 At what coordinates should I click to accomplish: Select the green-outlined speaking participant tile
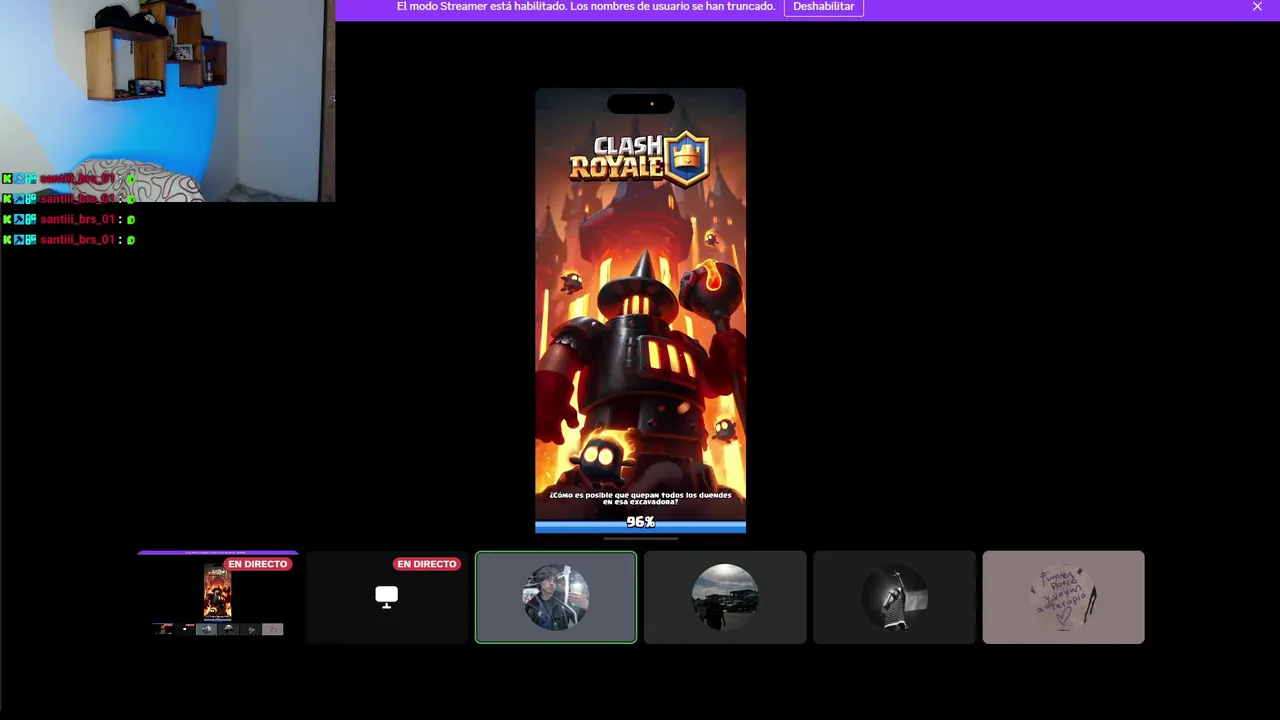pos(556,597)
